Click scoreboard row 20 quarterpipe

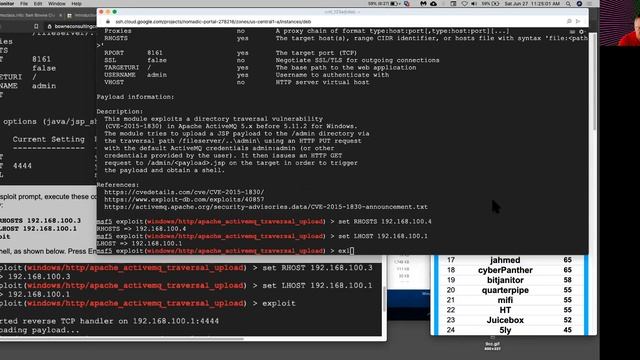pos(511,290)
